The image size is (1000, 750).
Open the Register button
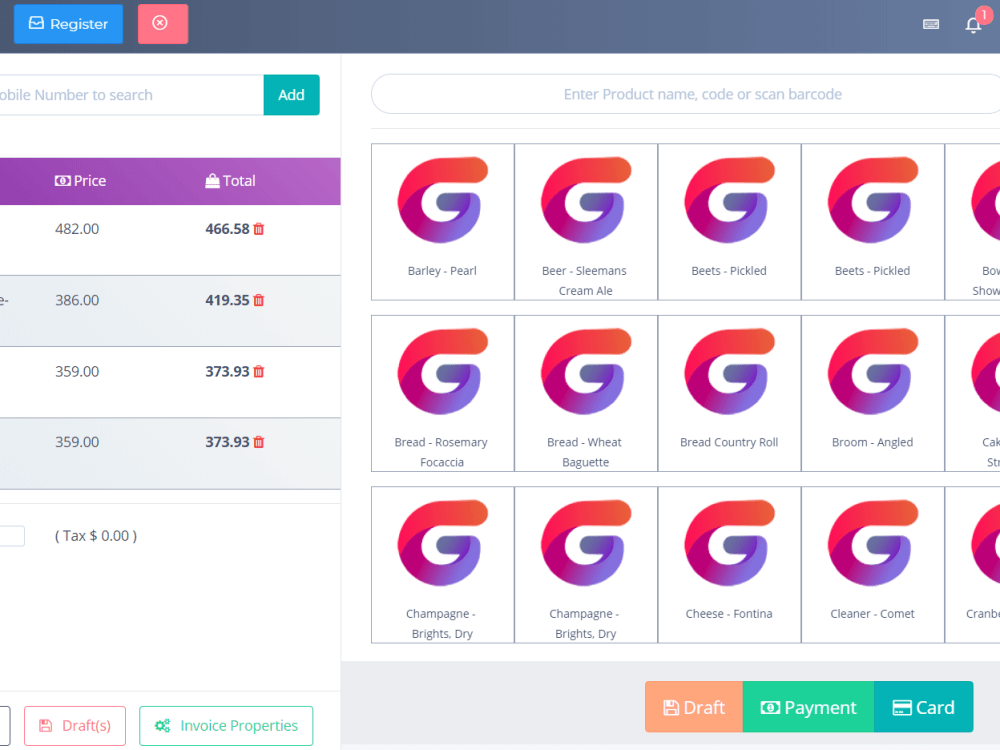(x=68, y=24)
